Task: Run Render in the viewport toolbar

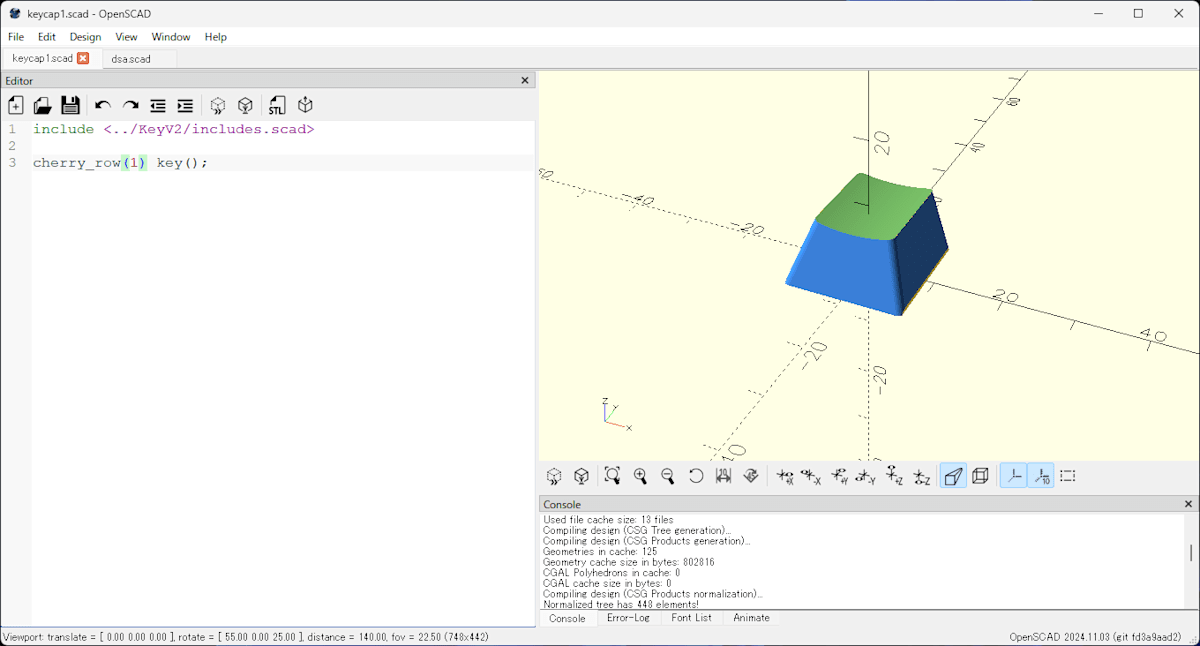Action: 581,476
